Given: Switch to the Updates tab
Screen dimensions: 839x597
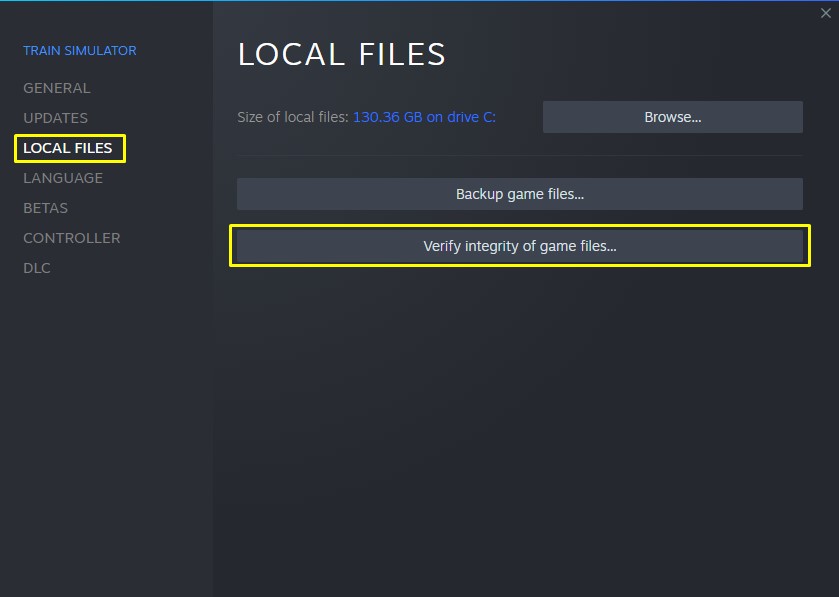Looking at the screenshot, I should [x=55, y=118].
